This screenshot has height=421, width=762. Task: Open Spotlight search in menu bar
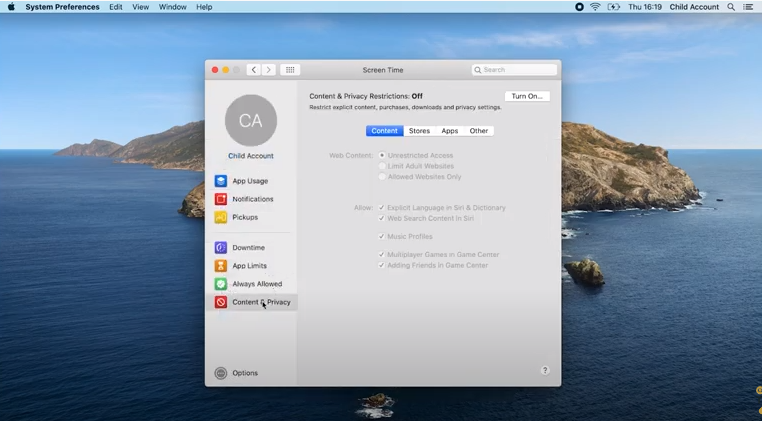click(x=730, y=7)
